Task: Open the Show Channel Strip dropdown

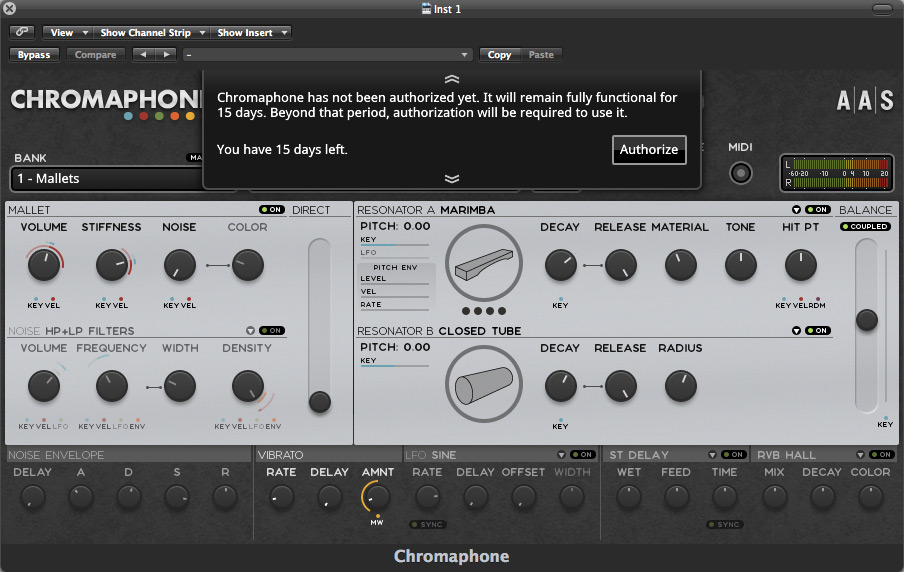Action: [152, 32]
